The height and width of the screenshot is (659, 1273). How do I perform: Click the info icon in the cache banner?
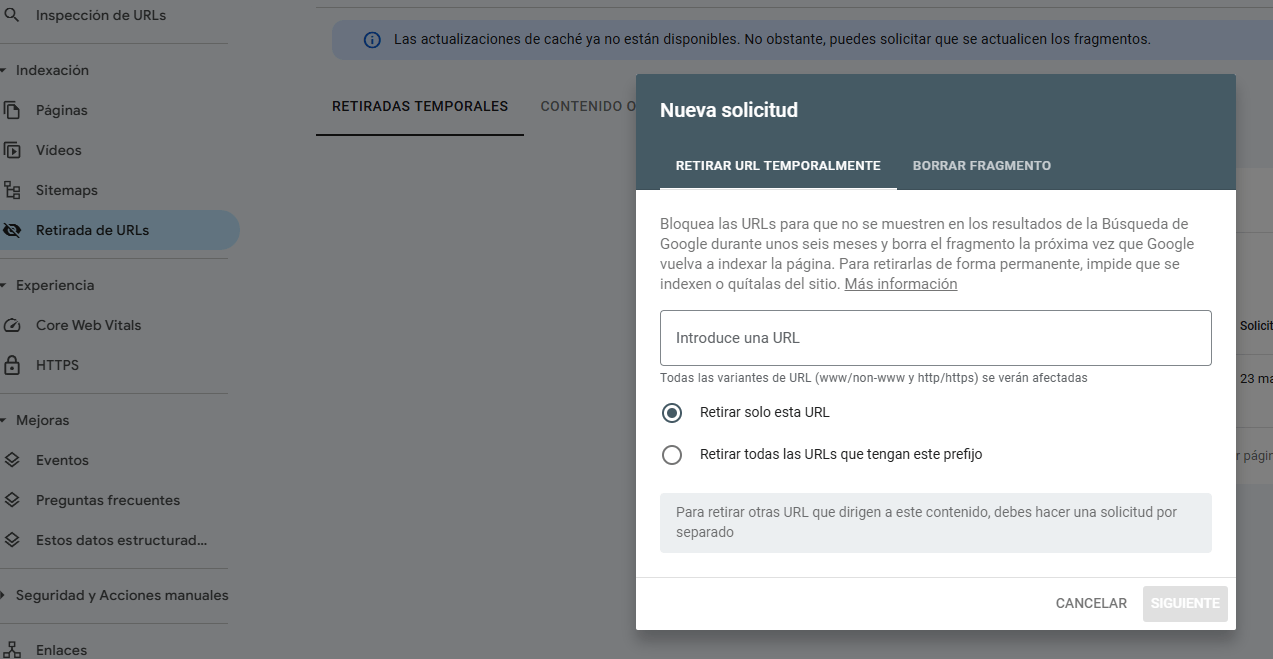click(372, 38)
